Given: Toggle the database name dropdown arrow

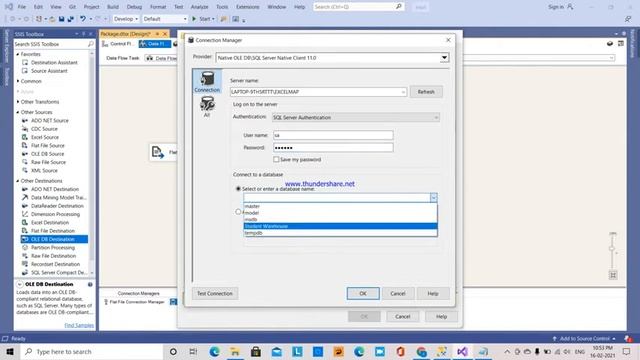Looking at the screenshot, I should point(433,198).
